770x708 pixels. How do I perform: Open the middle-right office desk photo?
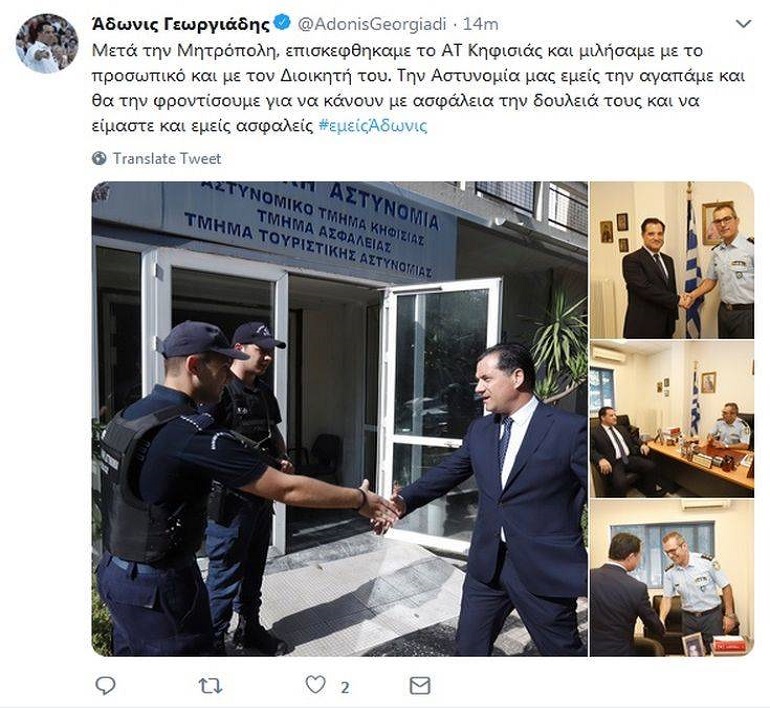672,419
